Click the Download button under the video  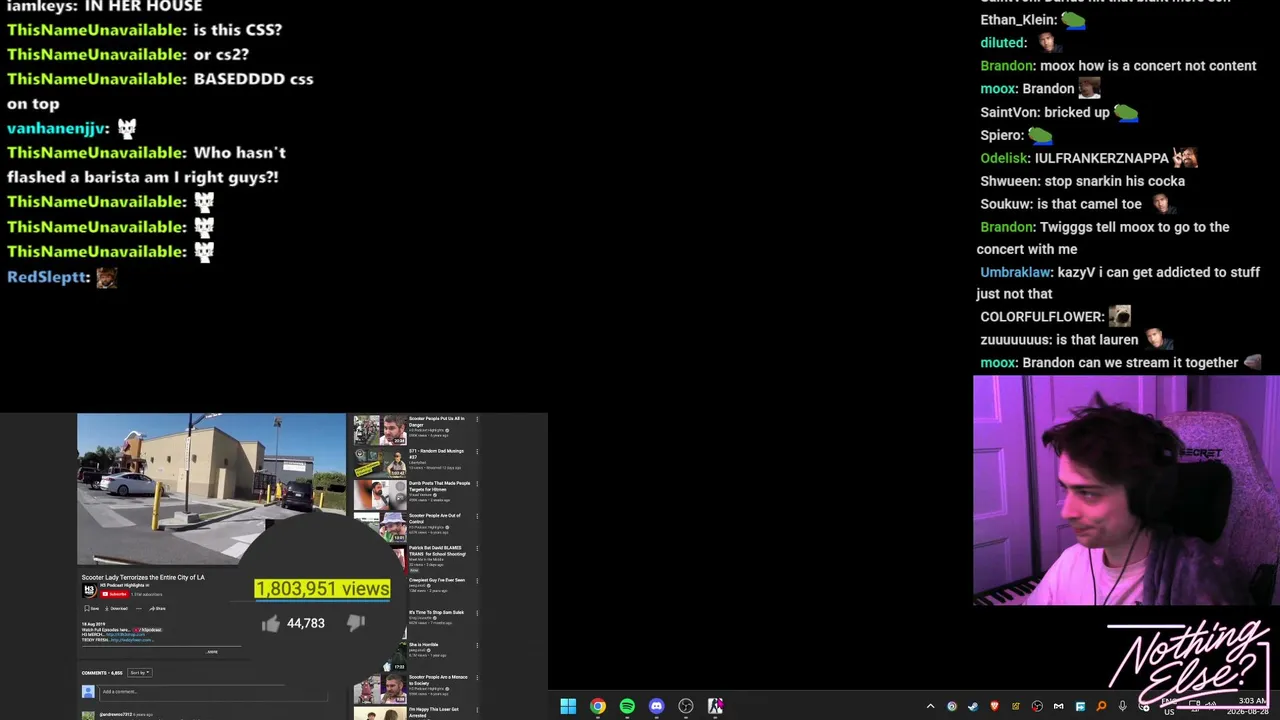point(117,608)
